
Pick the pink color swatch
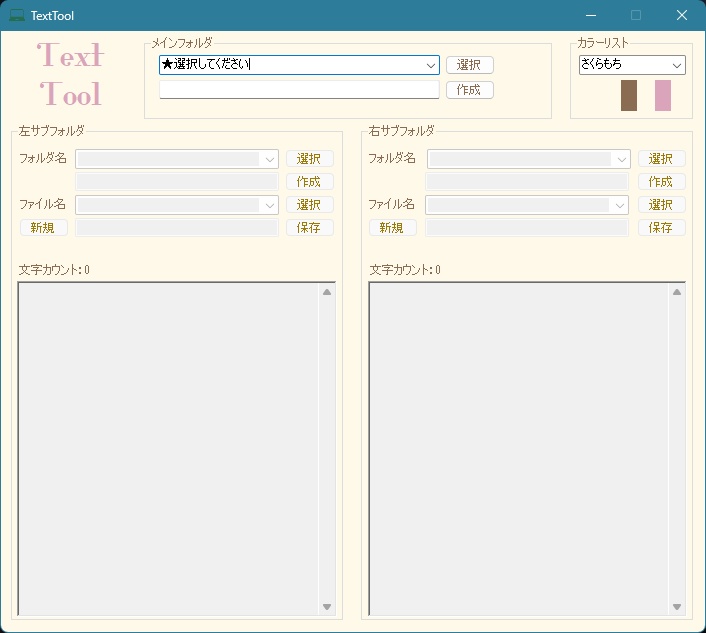(662, 95)
